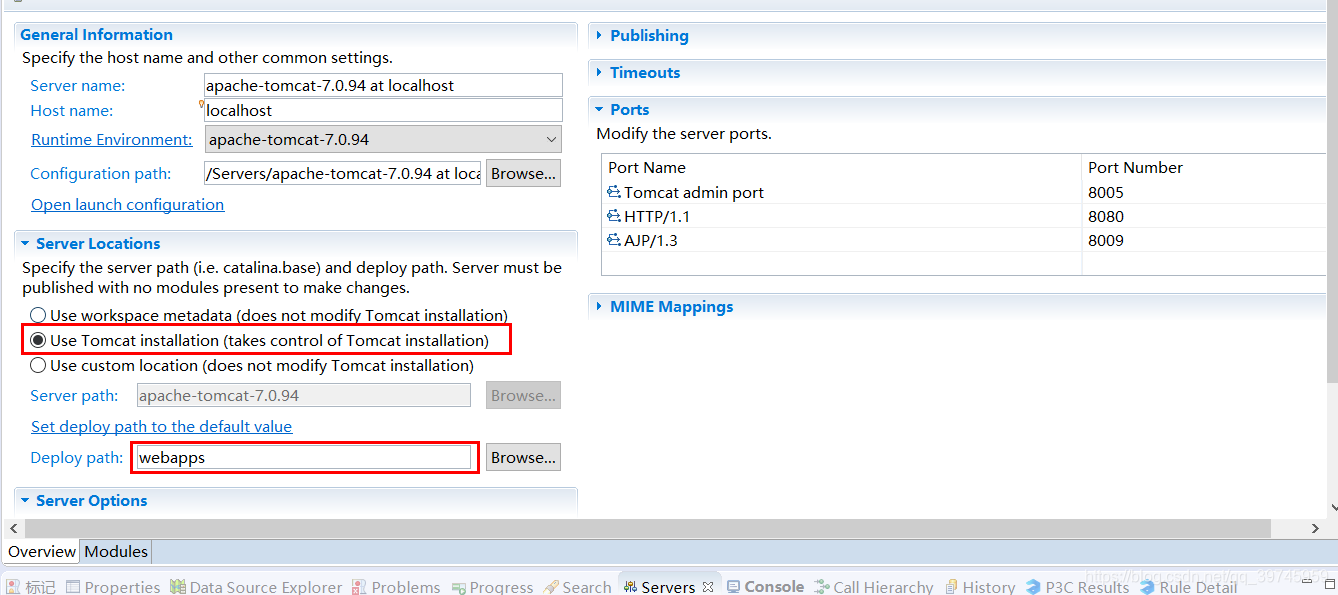Click the horizontal scrollbar right arrow
Viewport: 1338px width, 595px height.
(1315, 528)
